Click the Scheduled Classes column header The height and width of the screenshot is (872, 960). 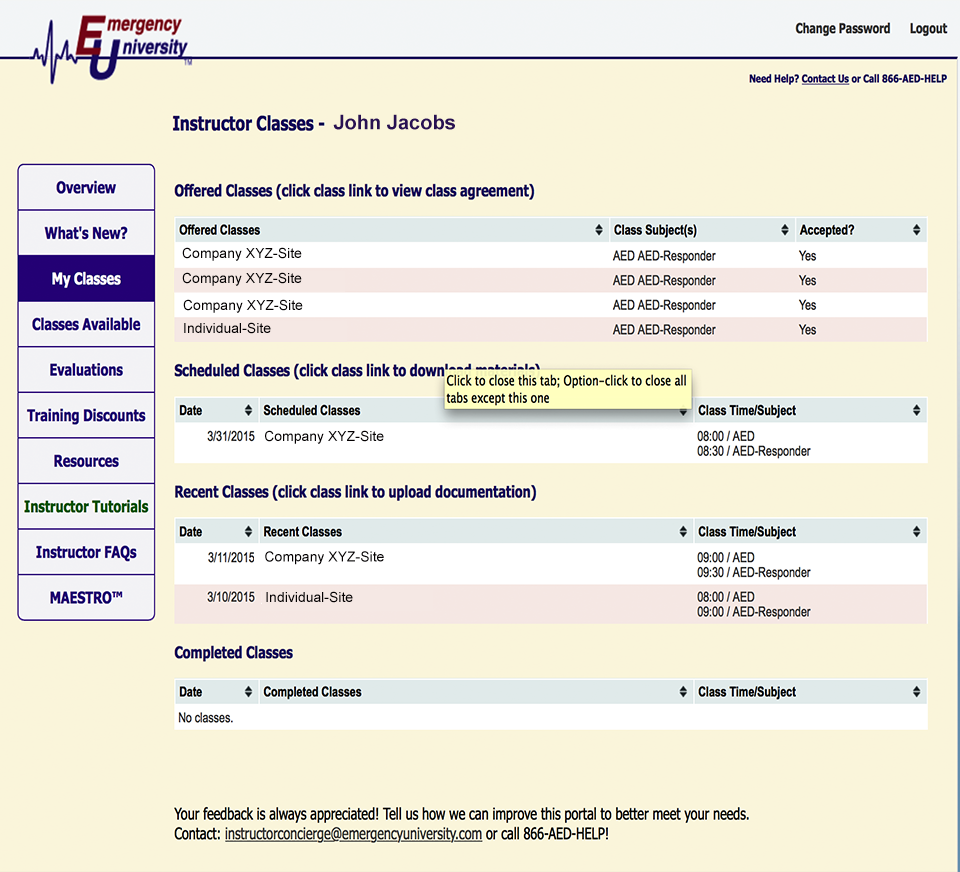click(x=476, y=410)
